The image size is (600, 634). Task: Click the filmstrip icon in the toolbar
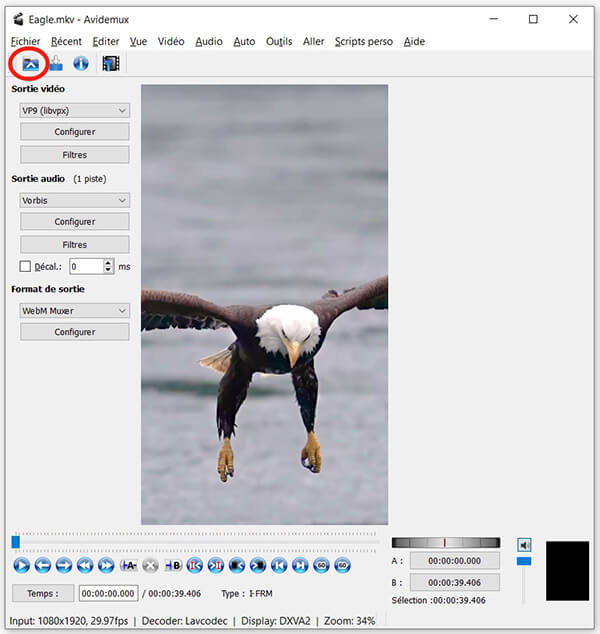point(110,64)
